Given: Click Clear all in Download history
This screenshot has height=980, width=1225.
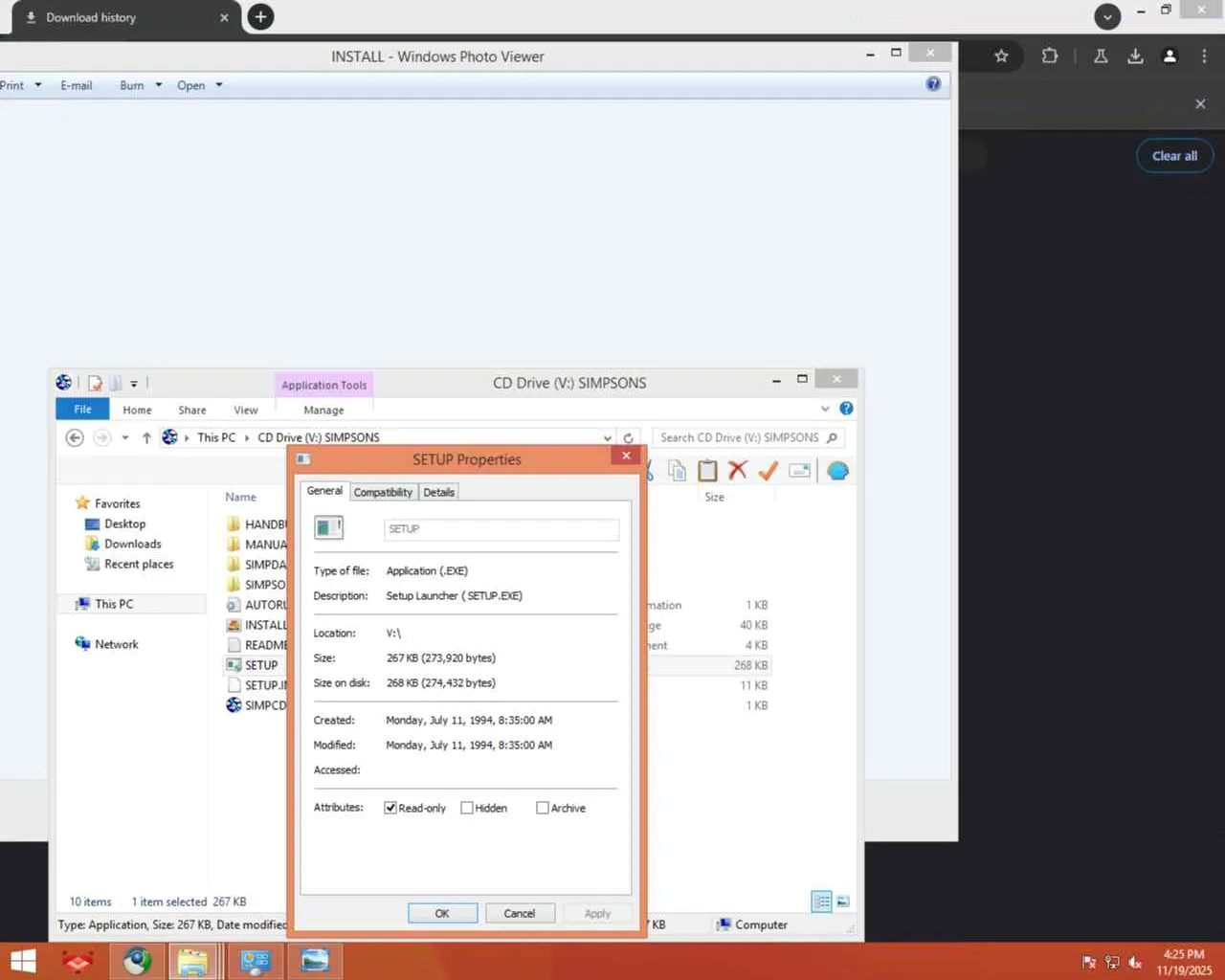Looking at the screenshot, I should coord(1174,156).
